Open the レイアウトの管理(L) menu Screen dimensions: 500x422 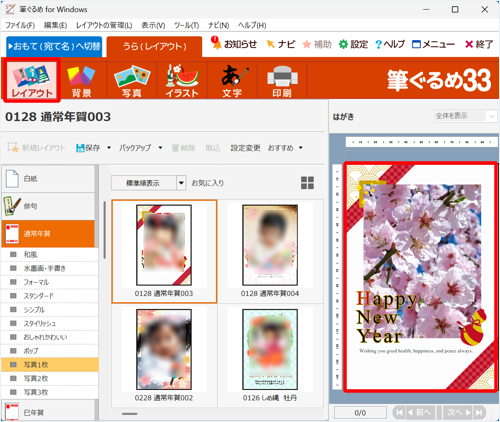coord(104,25)
